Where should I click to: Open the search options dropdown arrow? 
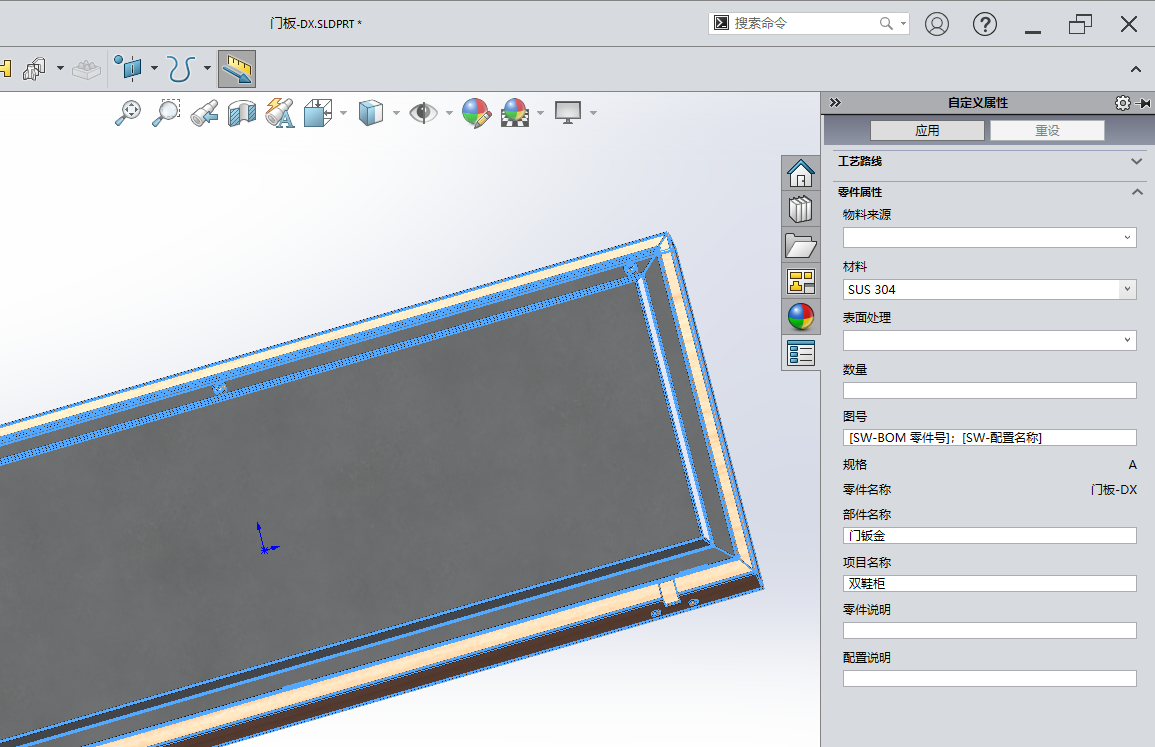903,24
